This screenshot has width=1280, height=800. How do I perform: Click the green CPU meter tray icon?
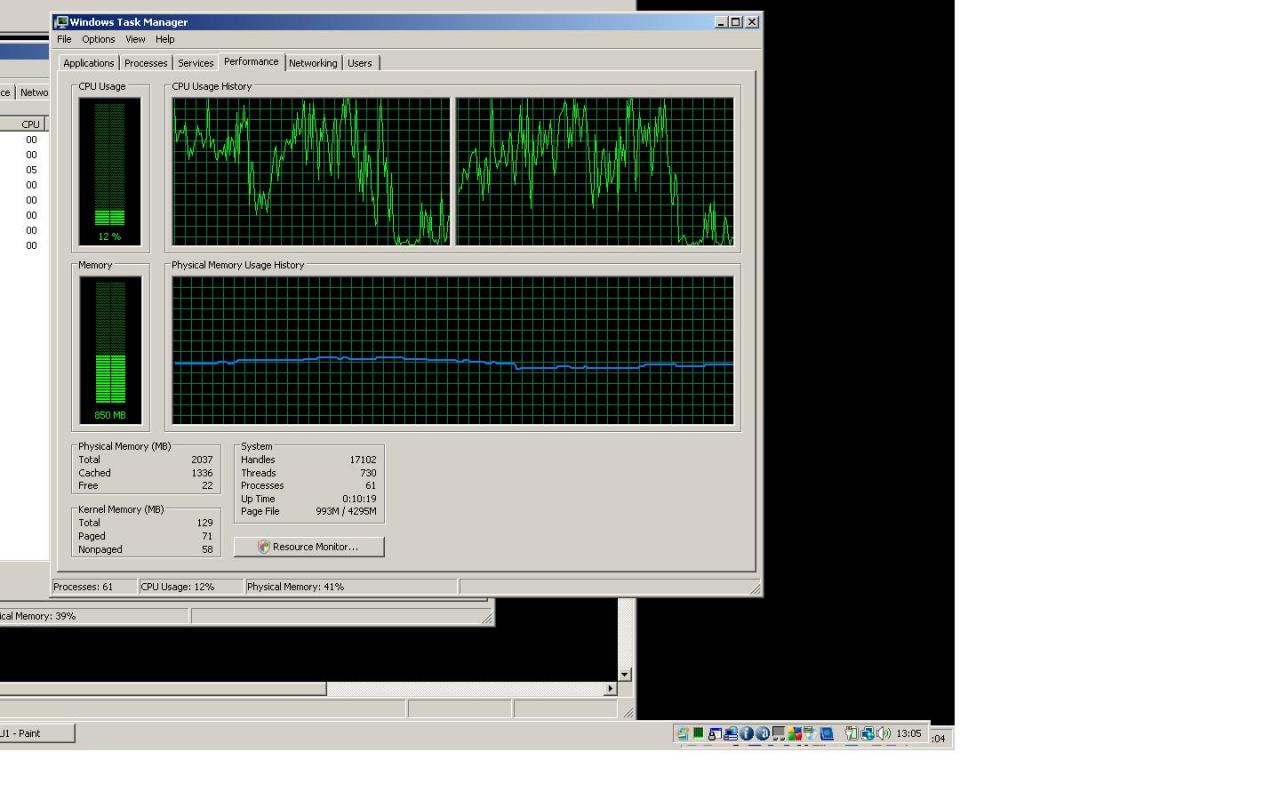[698, 733]
